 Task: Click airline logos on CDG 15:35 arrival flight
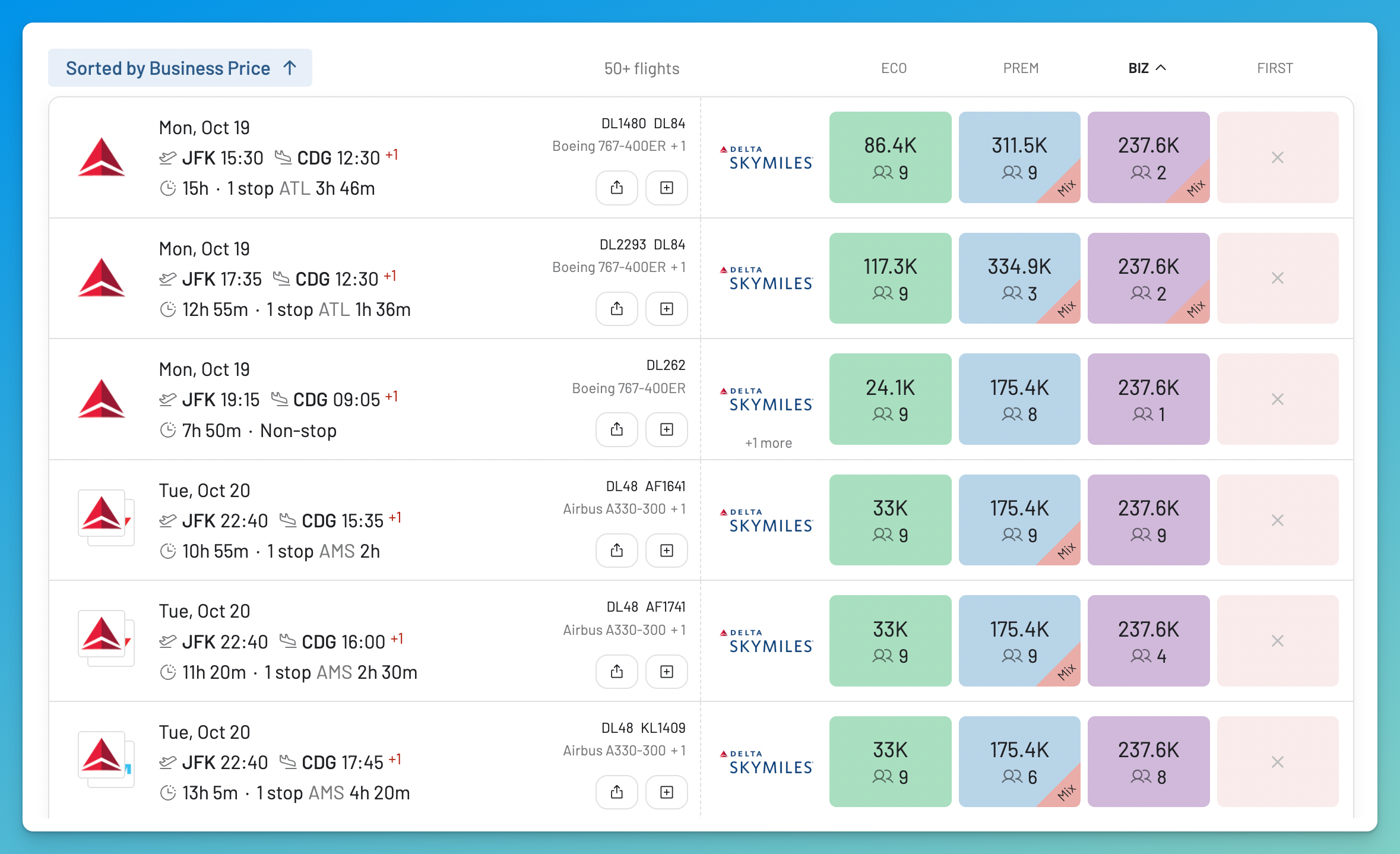pyautogui.click(x=106, y=518)
